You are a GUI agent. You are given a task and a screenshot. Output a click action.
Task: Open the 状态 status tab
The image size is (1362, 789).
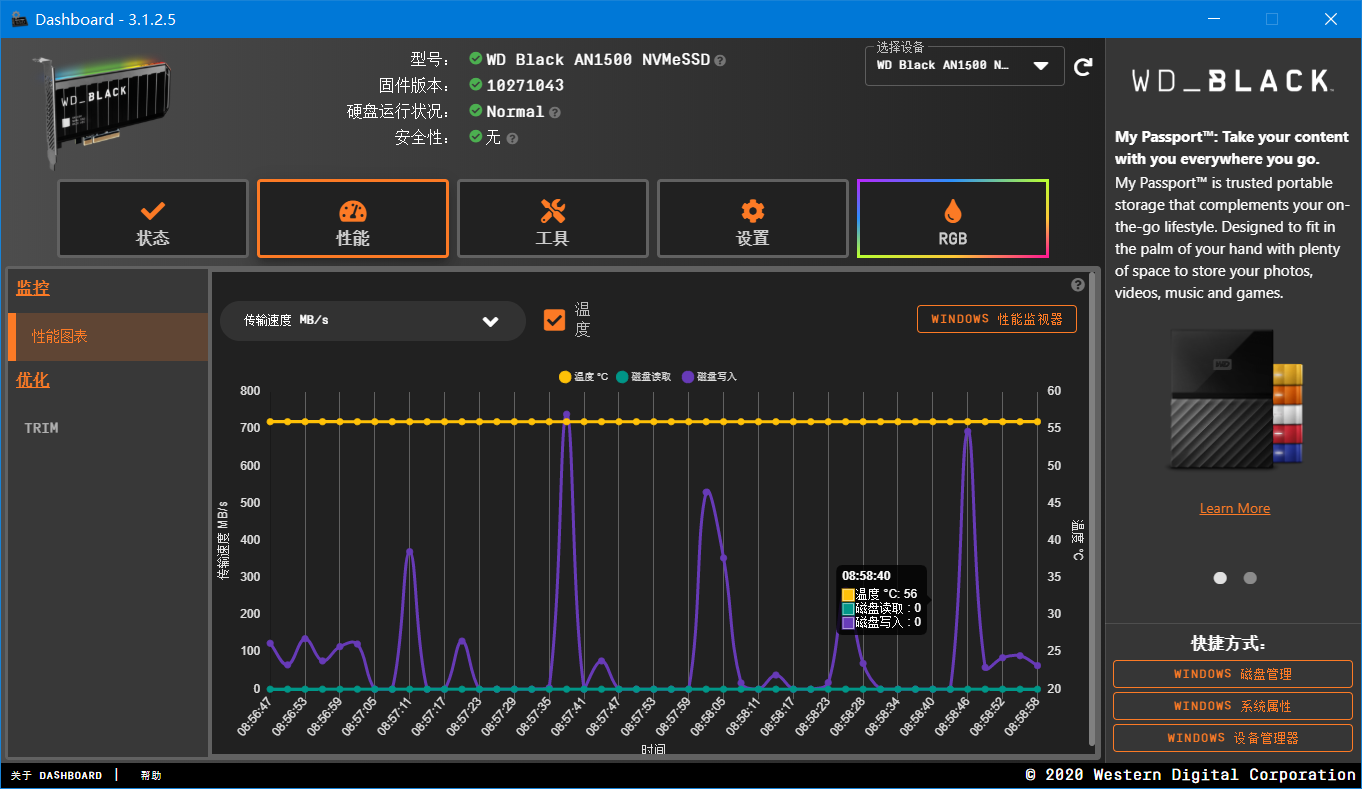pos(152,219)
